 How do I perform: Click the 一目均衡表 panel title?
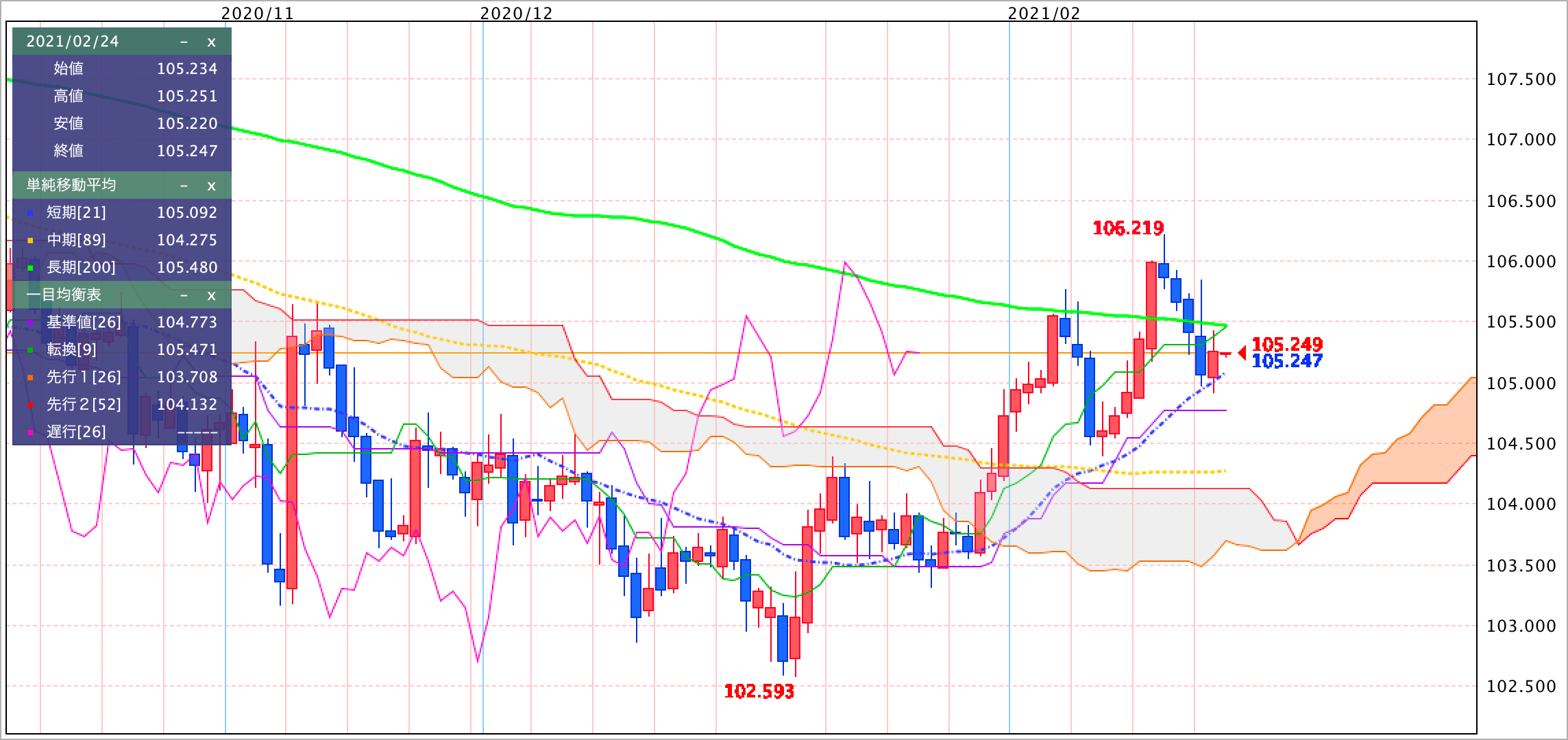64,295
